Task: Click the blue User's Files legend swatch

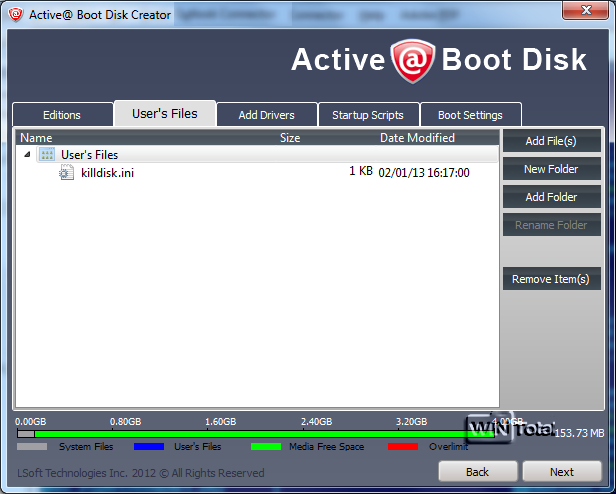Action: click(x=149, y=446)
